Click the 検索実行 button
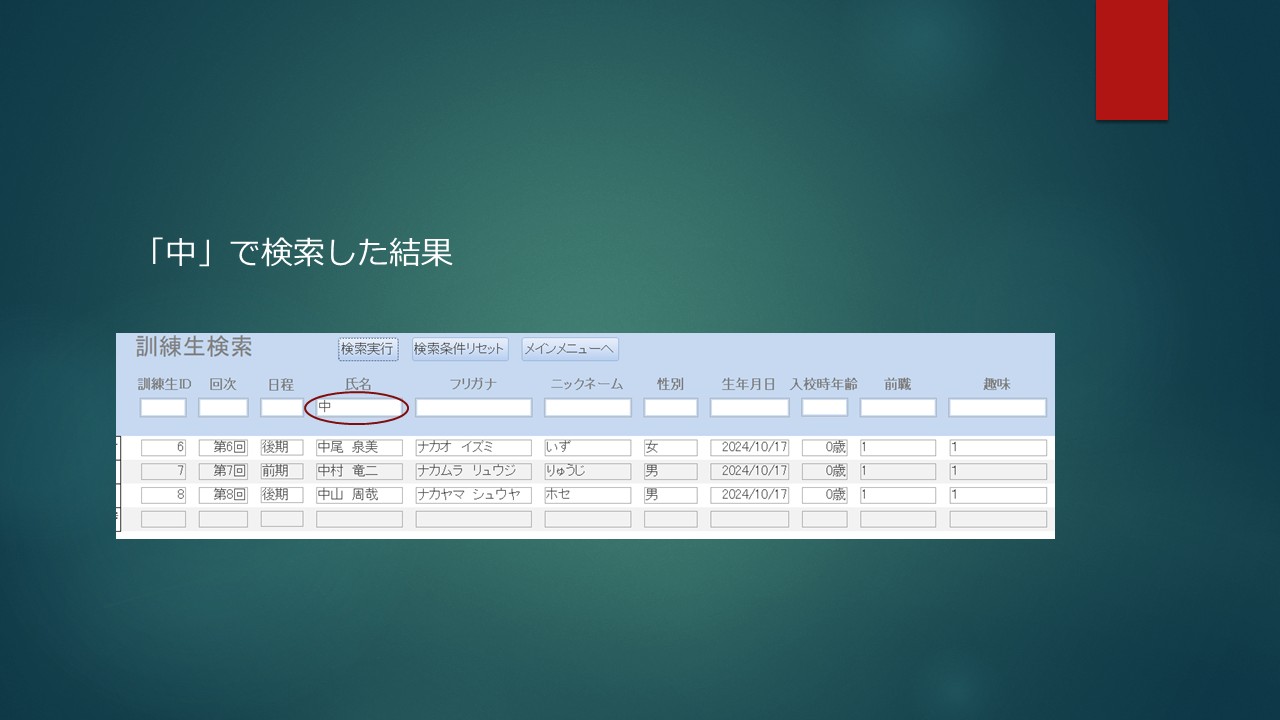1280x720 pixels. pos(368,349)
